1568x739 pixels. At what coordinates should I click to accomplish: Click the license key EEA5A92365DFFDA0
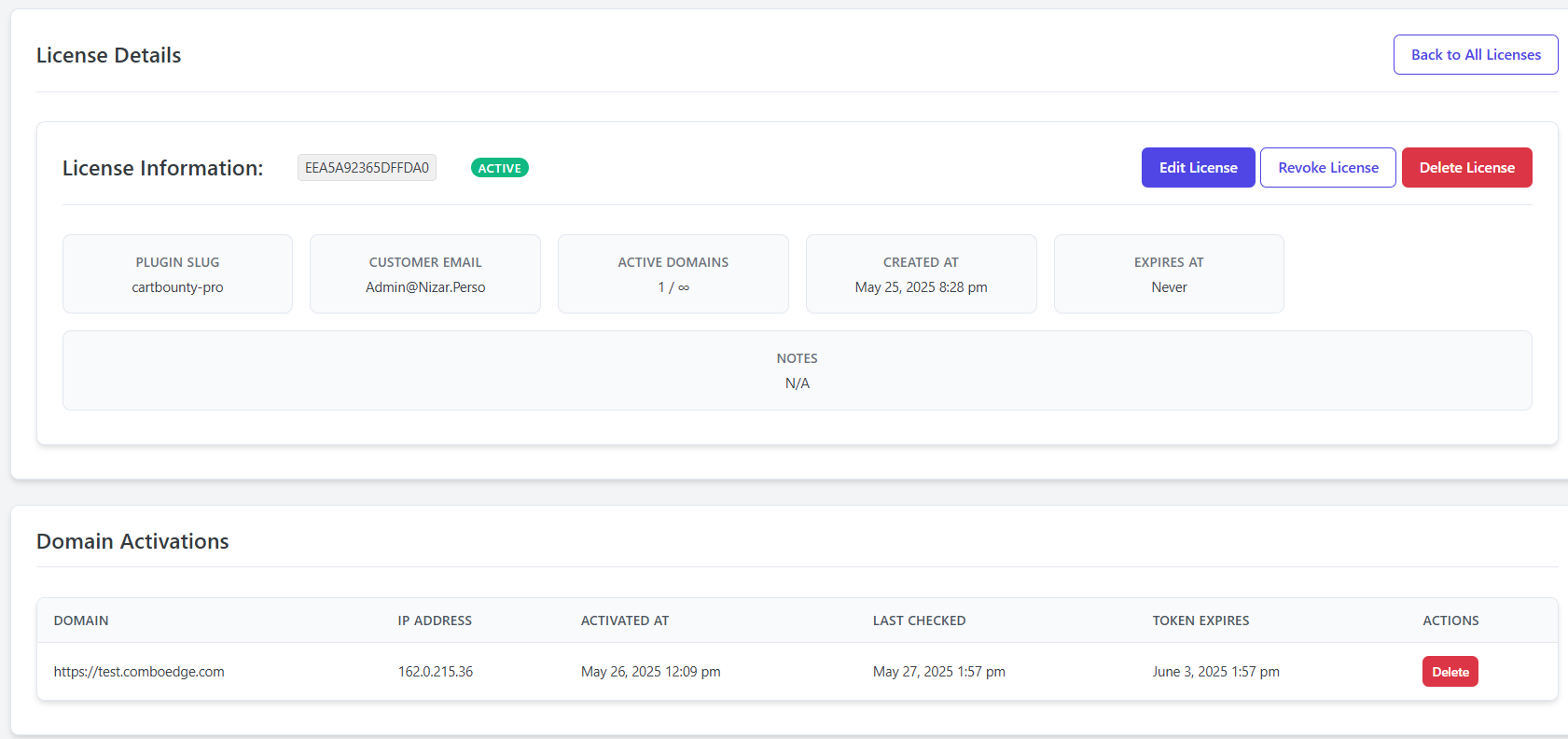point(367,168)
